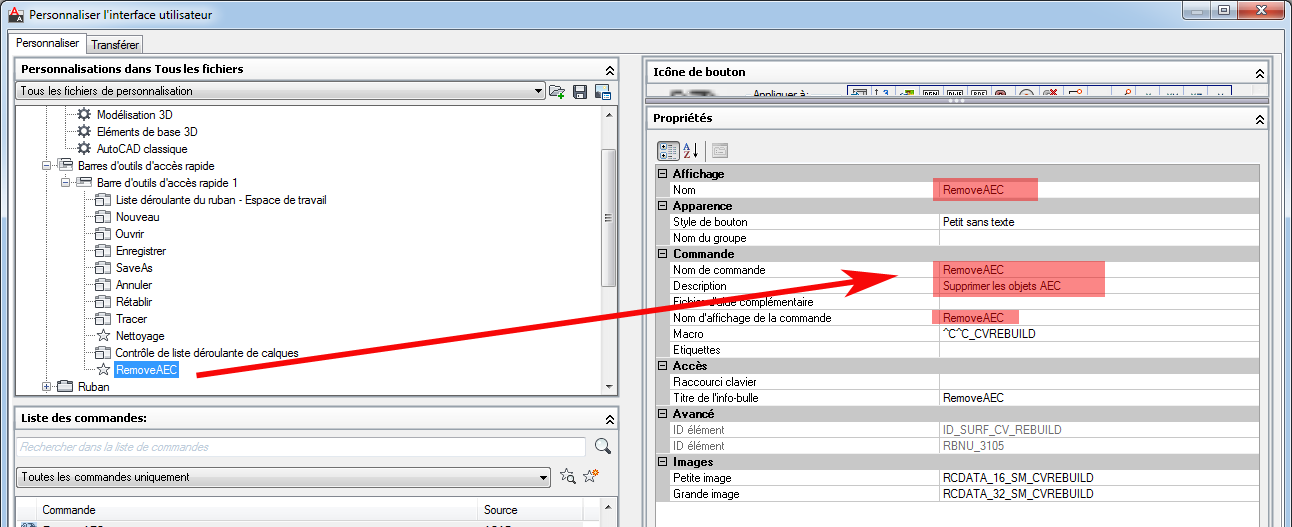
Task: Click the gear icon for AutoCAD classique
Action: [x=84, y=149]
